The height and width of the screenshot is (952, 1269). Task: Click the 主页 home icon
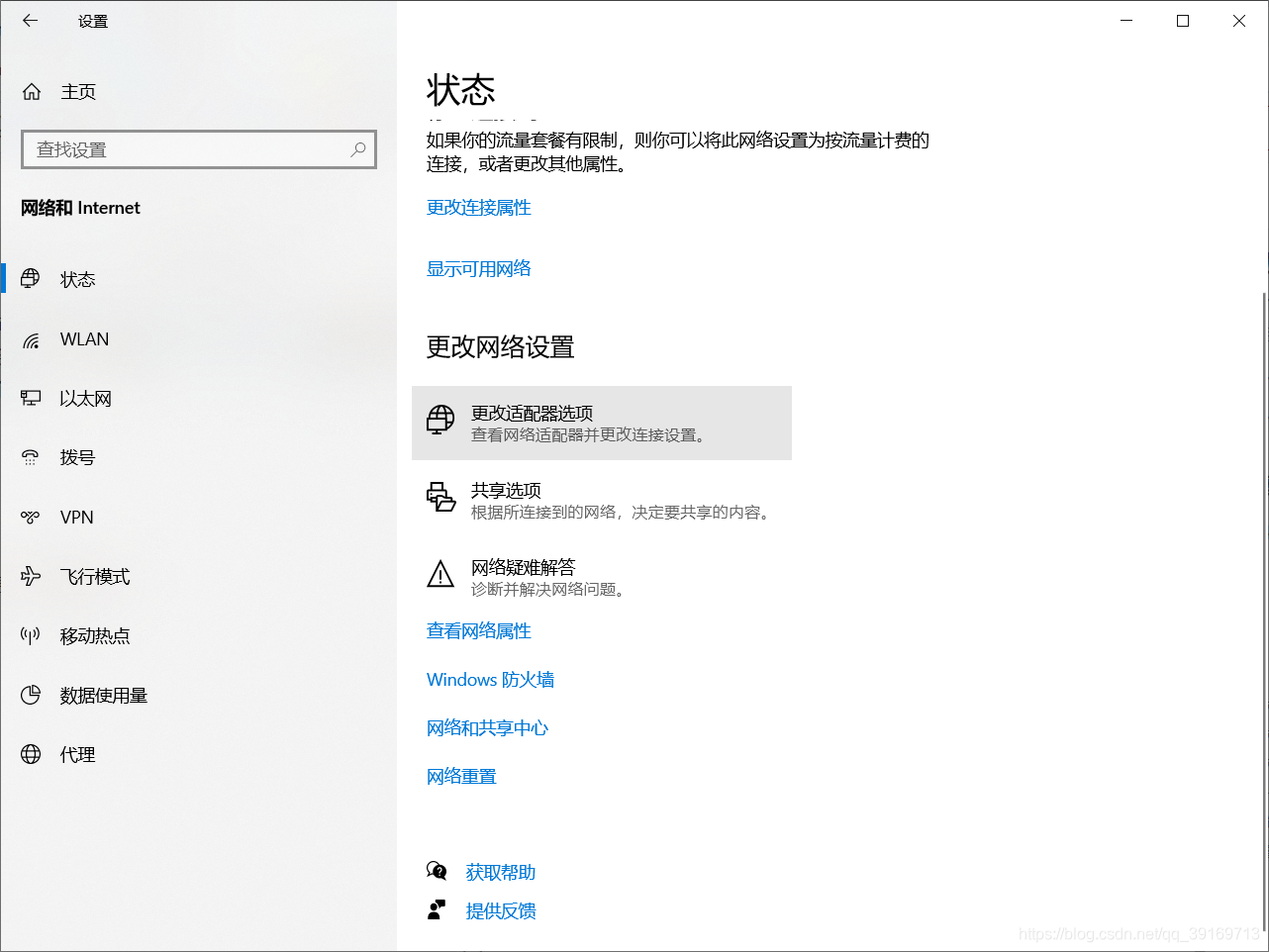tap(31, 91)
